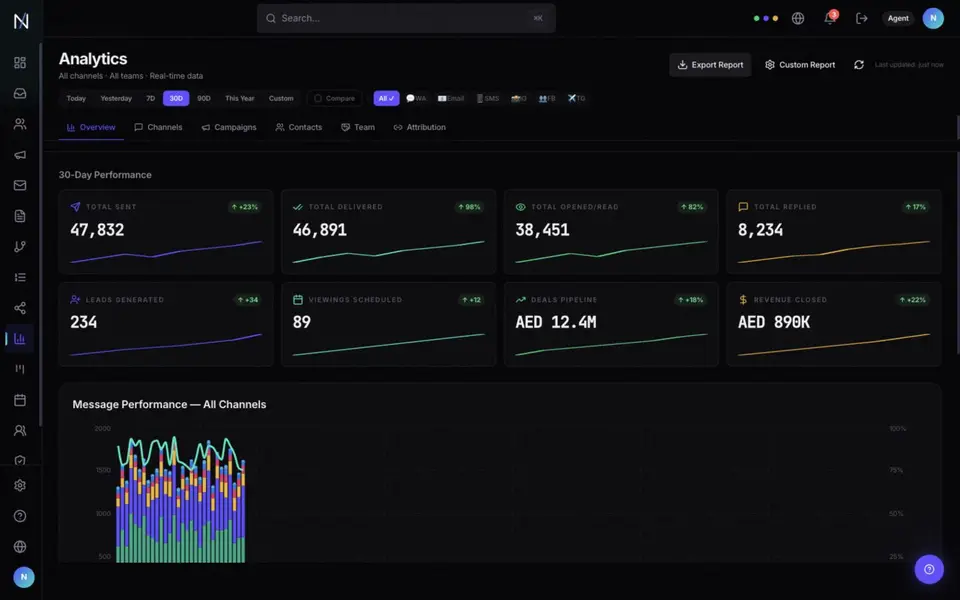Open the team users icon below calendar
Viewport: 960px width, 600px height.
(x=20, y=430)
